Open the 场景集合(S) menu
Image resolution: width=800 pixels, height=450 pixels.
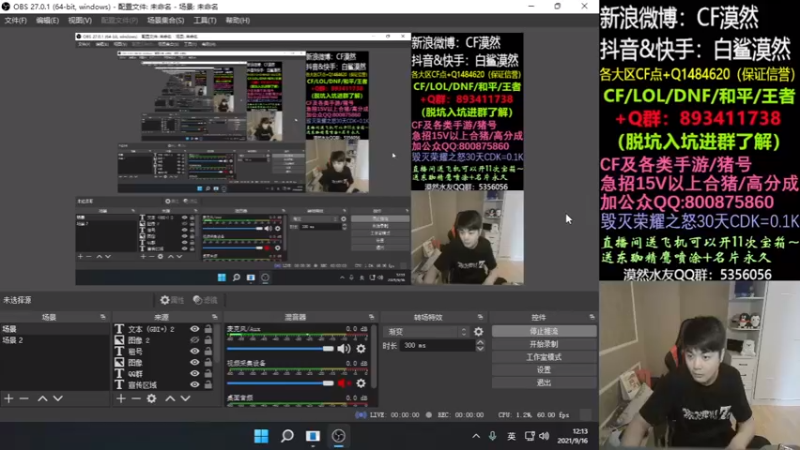(x=166, y=20)
